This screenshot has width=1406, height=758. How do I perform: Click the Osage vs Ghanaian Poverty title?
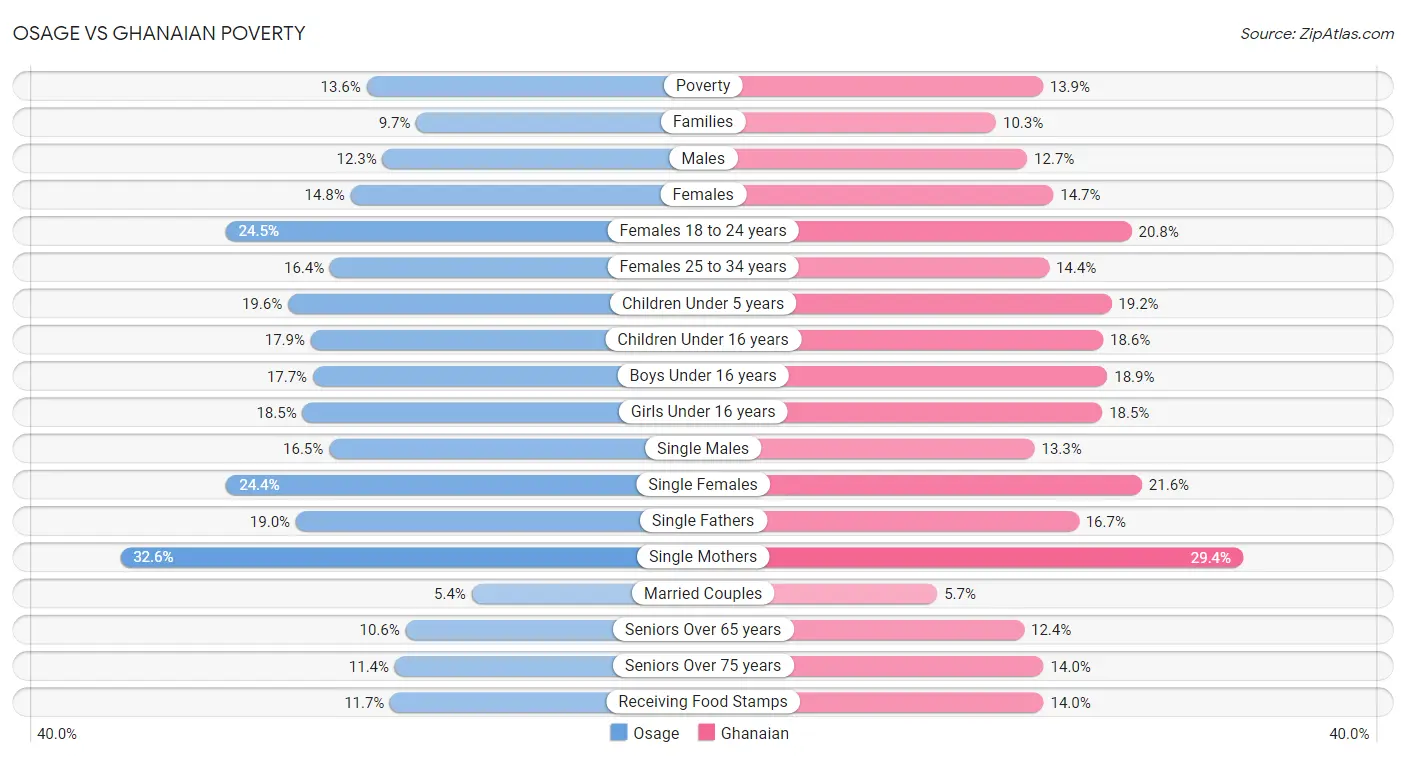coord(159,33)
